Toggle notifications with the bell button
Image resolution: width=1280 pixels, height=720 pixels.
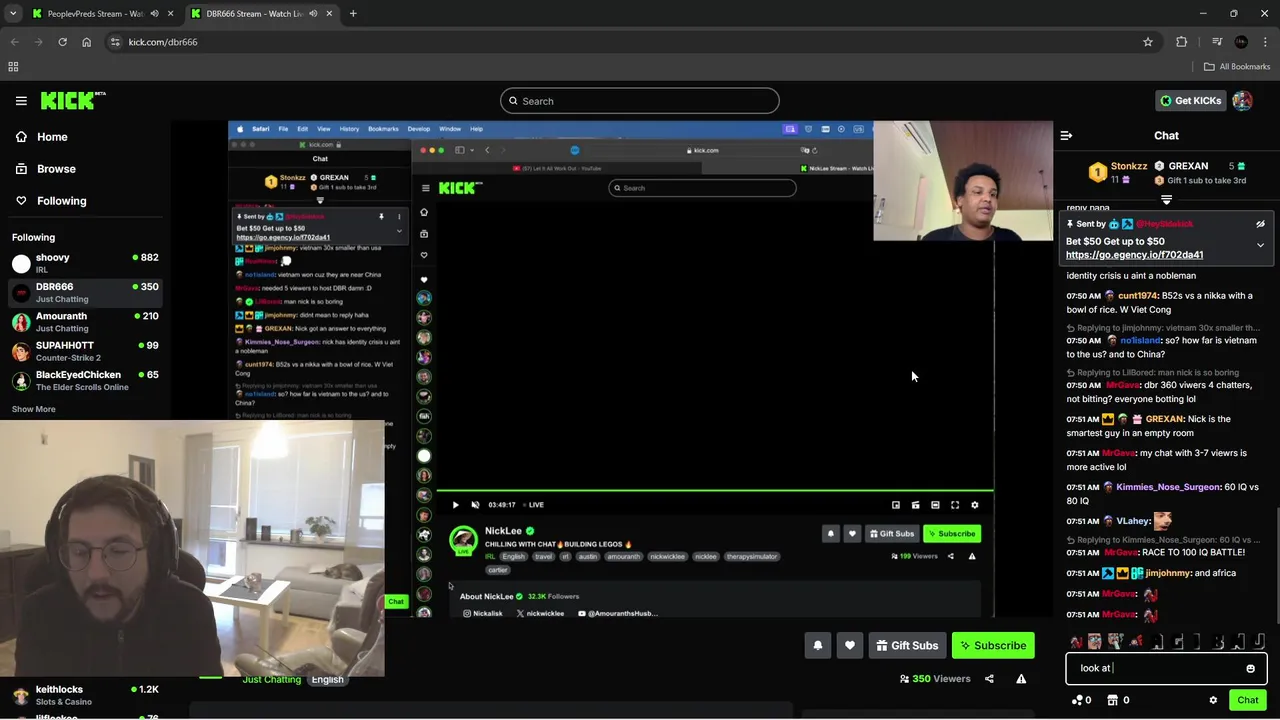pyautogui.click(x=818, y=646)
